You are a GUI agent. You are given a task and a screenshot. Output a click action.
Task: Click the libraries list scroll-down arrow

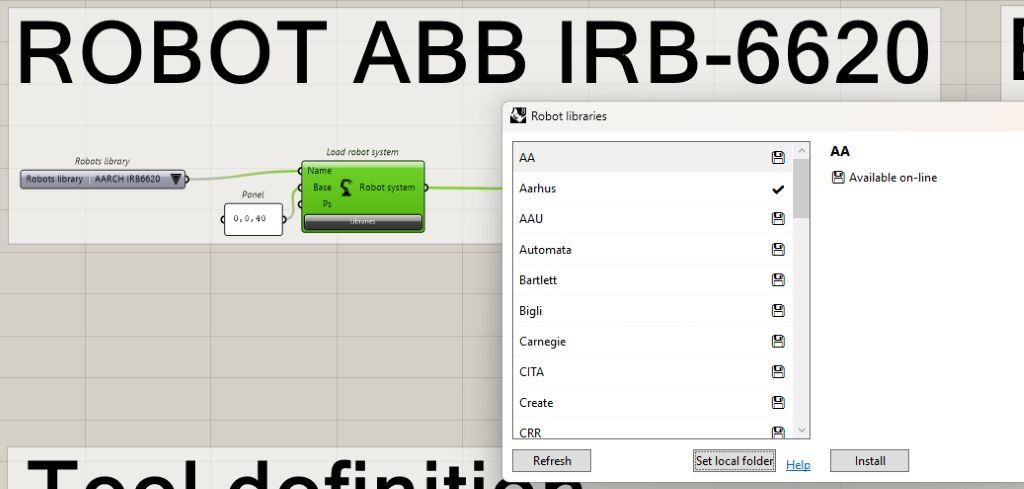coord(802,430)
